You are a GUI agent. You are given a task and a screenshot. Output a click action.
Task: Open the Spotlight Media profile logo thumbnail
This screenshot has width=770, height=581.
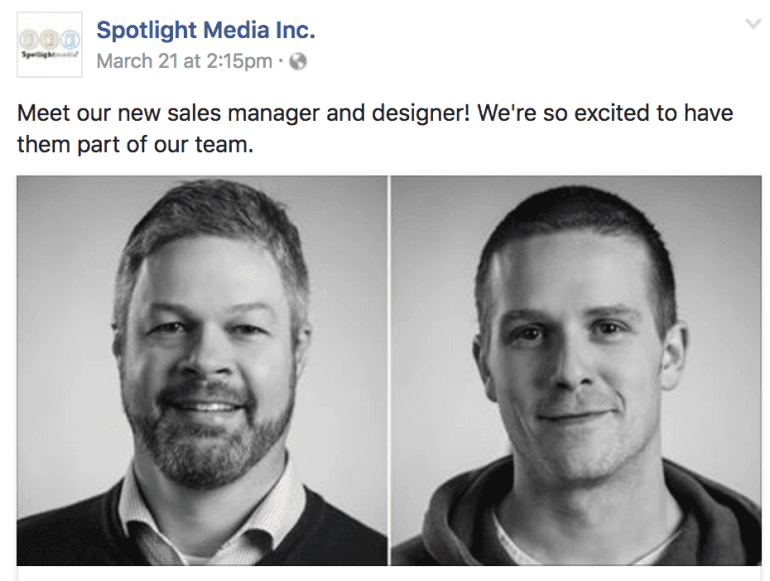50,45
